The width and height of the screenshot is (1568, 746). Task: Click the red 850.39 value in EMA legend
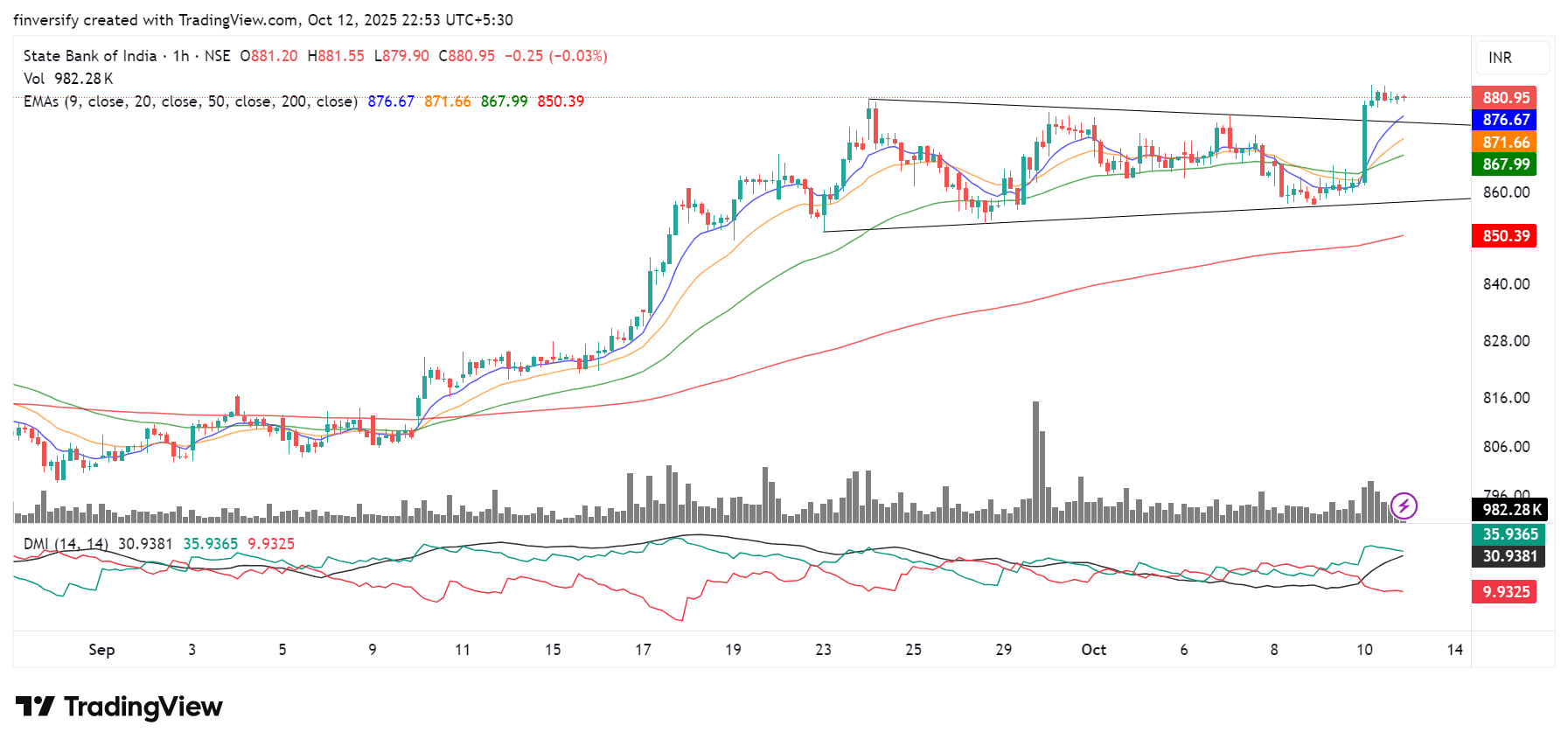(x=561, y=101)
